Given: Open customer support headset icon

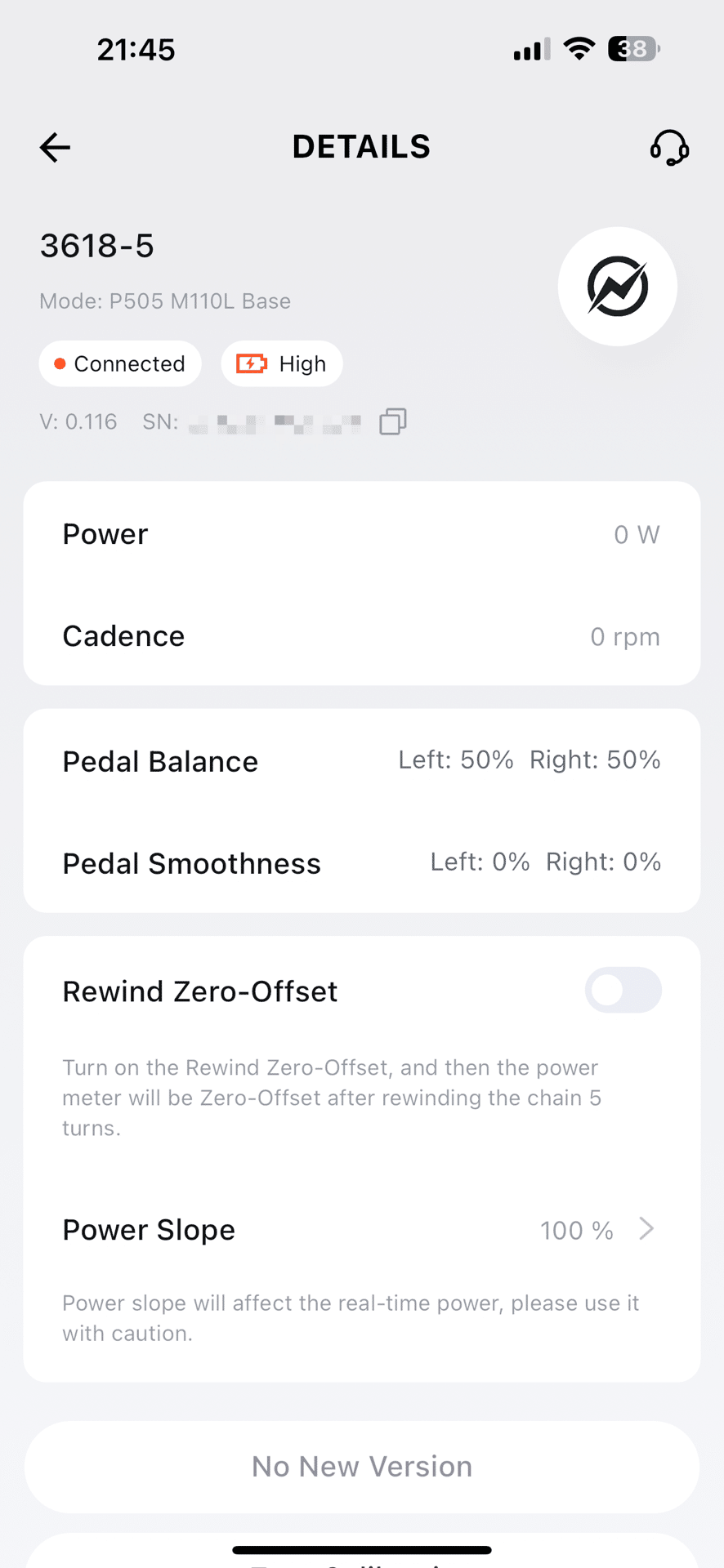Looking at the screenshot, I should 669,148.
